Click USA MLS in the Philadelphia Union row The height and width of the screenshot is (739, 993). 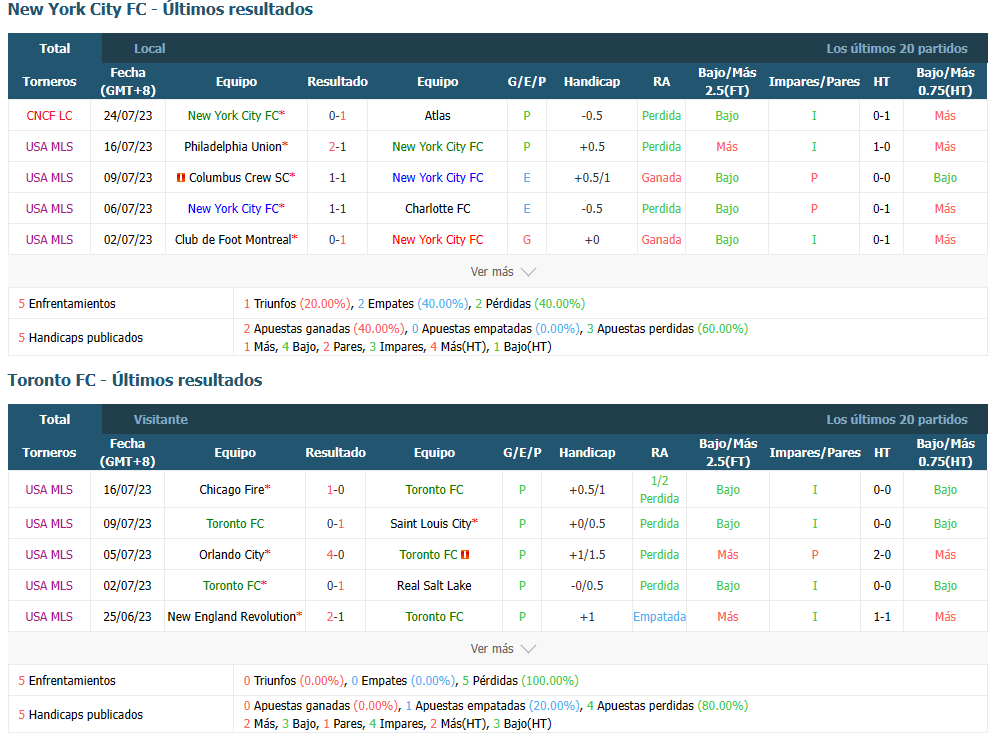49,147
